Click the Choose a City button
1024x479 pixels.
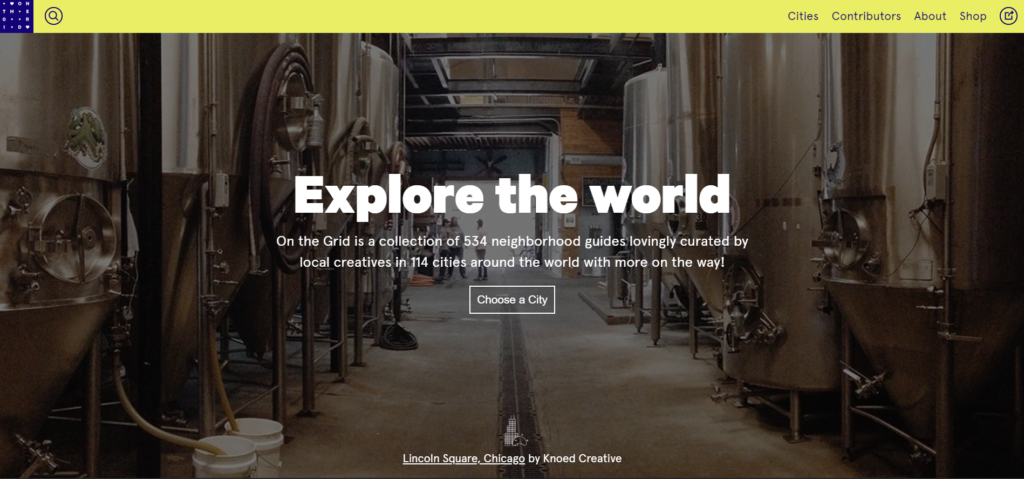click(512, 300)
